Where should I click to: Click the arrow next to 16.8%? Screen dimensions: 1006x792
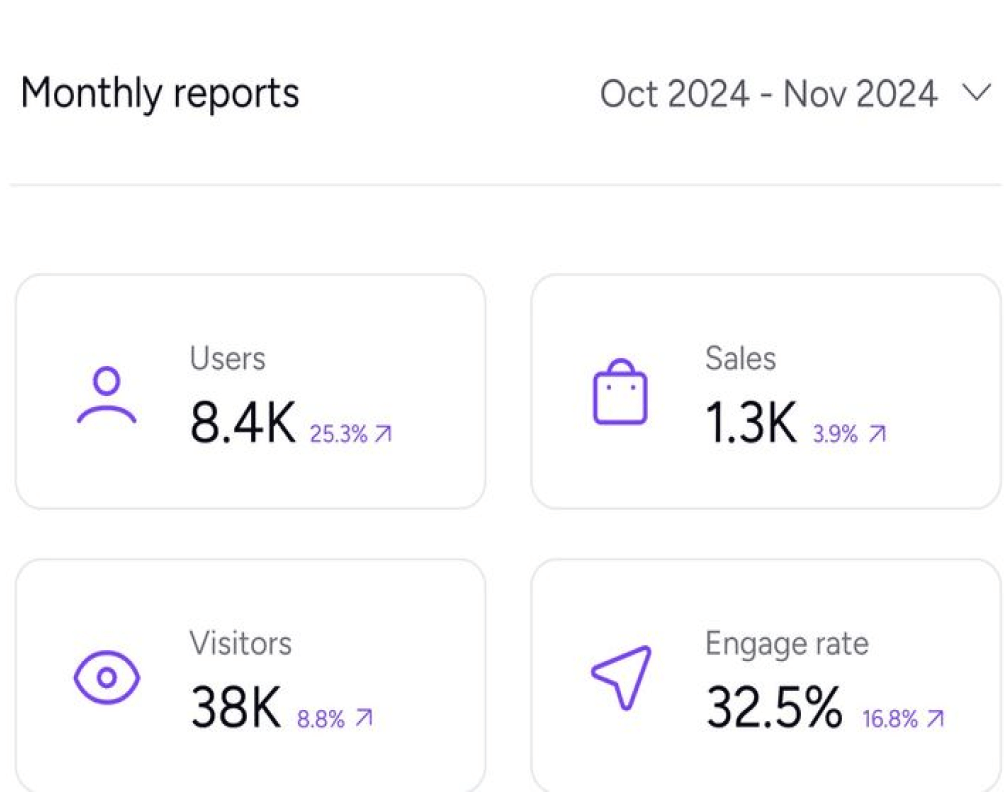click(935, 718)
